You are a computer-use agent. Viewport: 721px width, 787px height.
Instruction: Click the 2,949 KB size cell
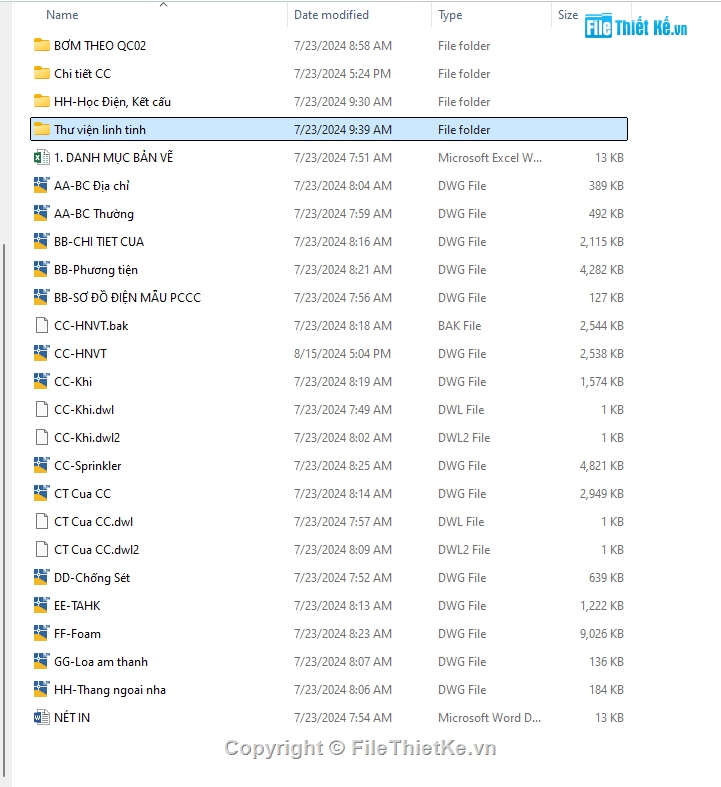[602, 494]
